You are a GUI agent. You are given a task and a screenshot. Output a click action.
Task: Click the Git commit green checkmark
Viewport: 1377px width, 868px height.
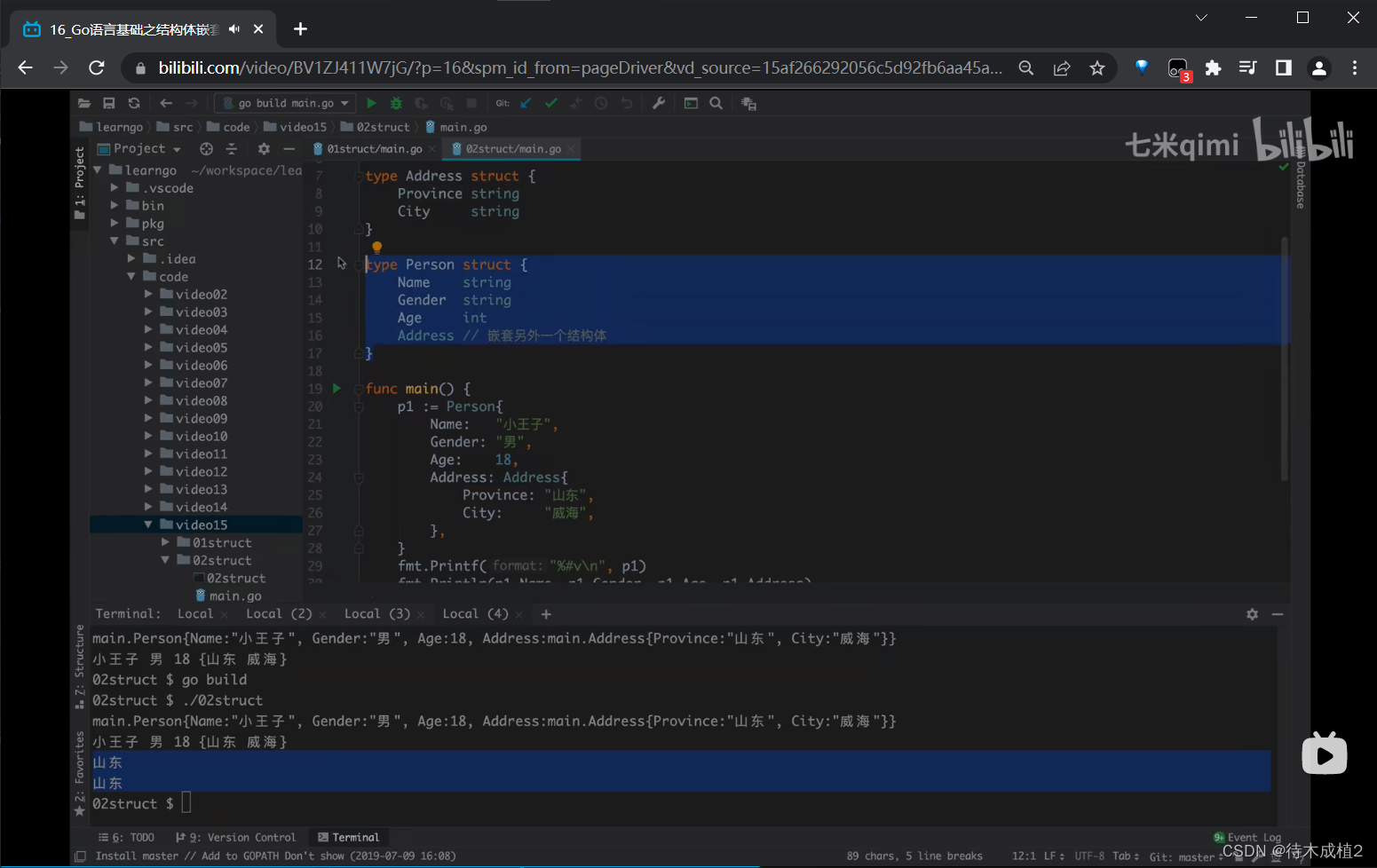pyautogui.click(x=551, y=104)
